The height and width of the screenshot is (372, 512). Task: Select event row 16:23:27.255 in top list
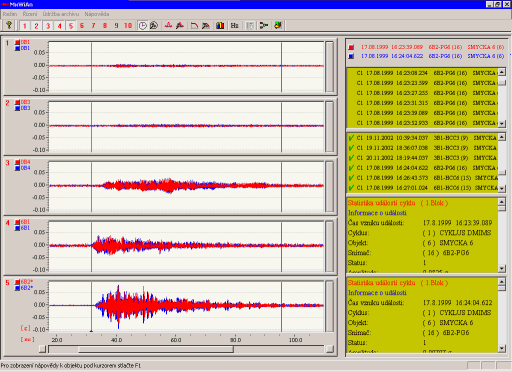tap(422, 93)
